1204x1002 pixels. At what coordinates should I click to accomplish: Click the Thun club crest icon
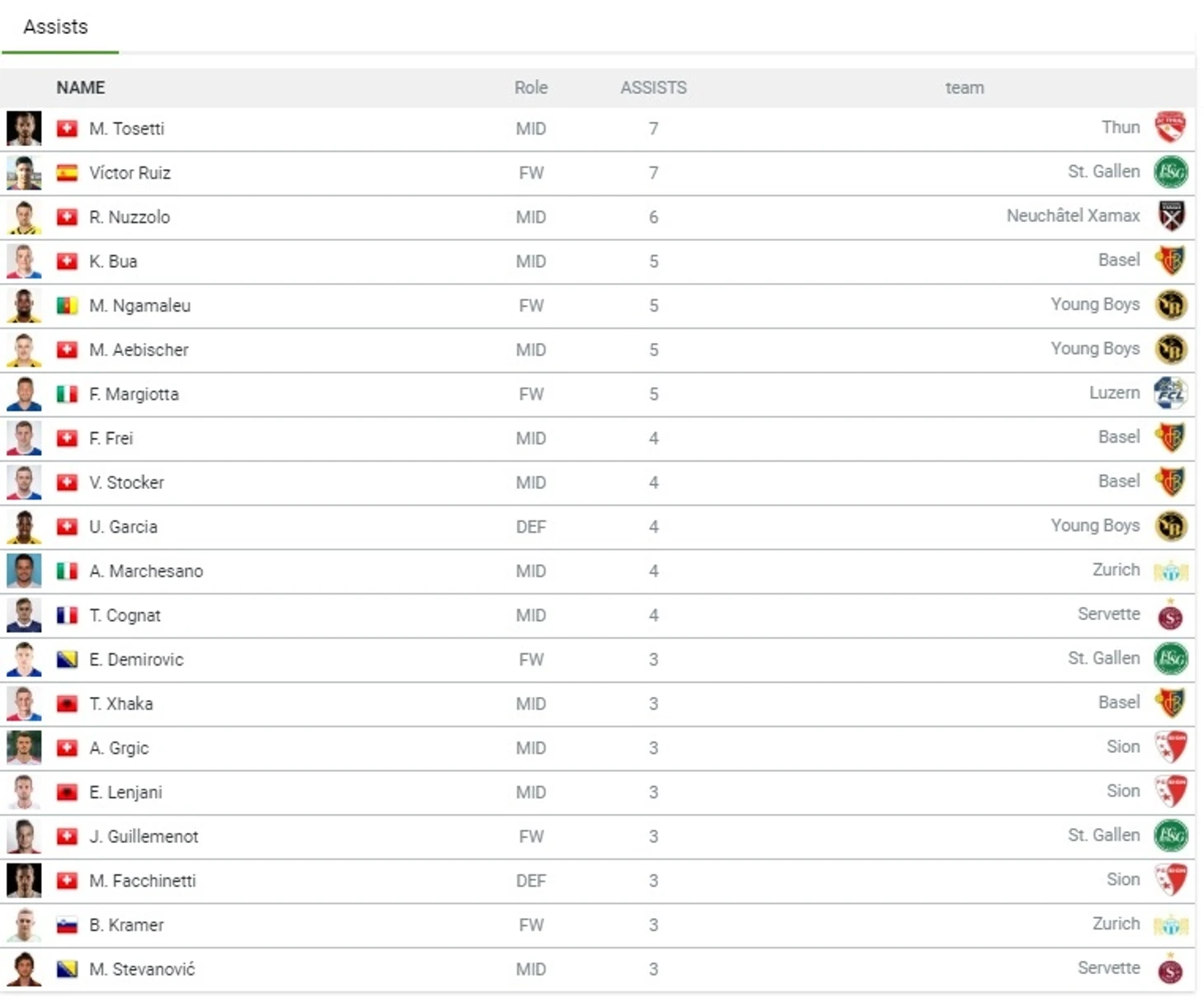point(1170,128)
